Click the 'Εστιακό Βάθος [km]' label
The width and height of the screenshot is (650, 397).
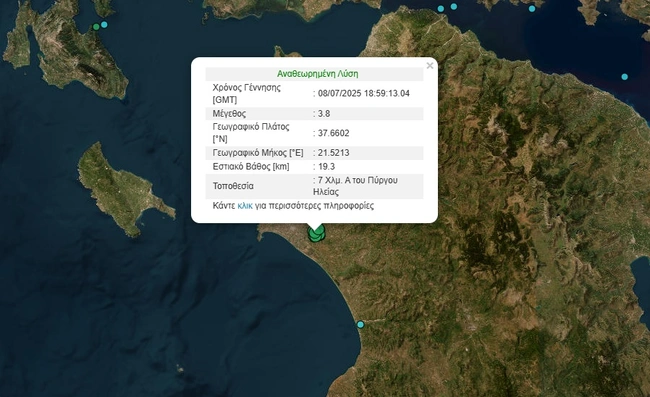pyautogui.click(x=251, y=167)
